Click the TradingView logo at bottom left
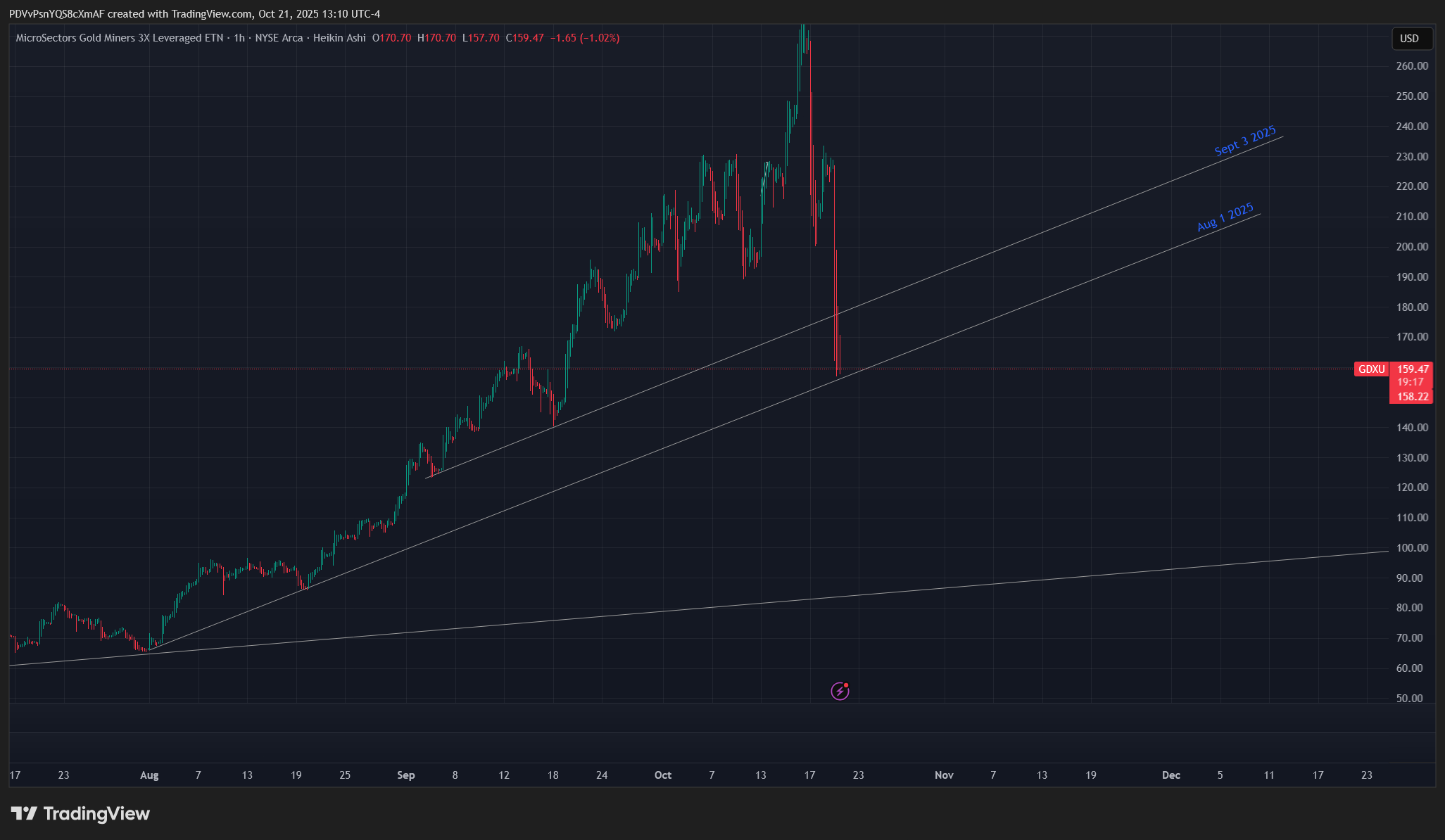Viewport: 1445px width, 840px height. [80, 814]
